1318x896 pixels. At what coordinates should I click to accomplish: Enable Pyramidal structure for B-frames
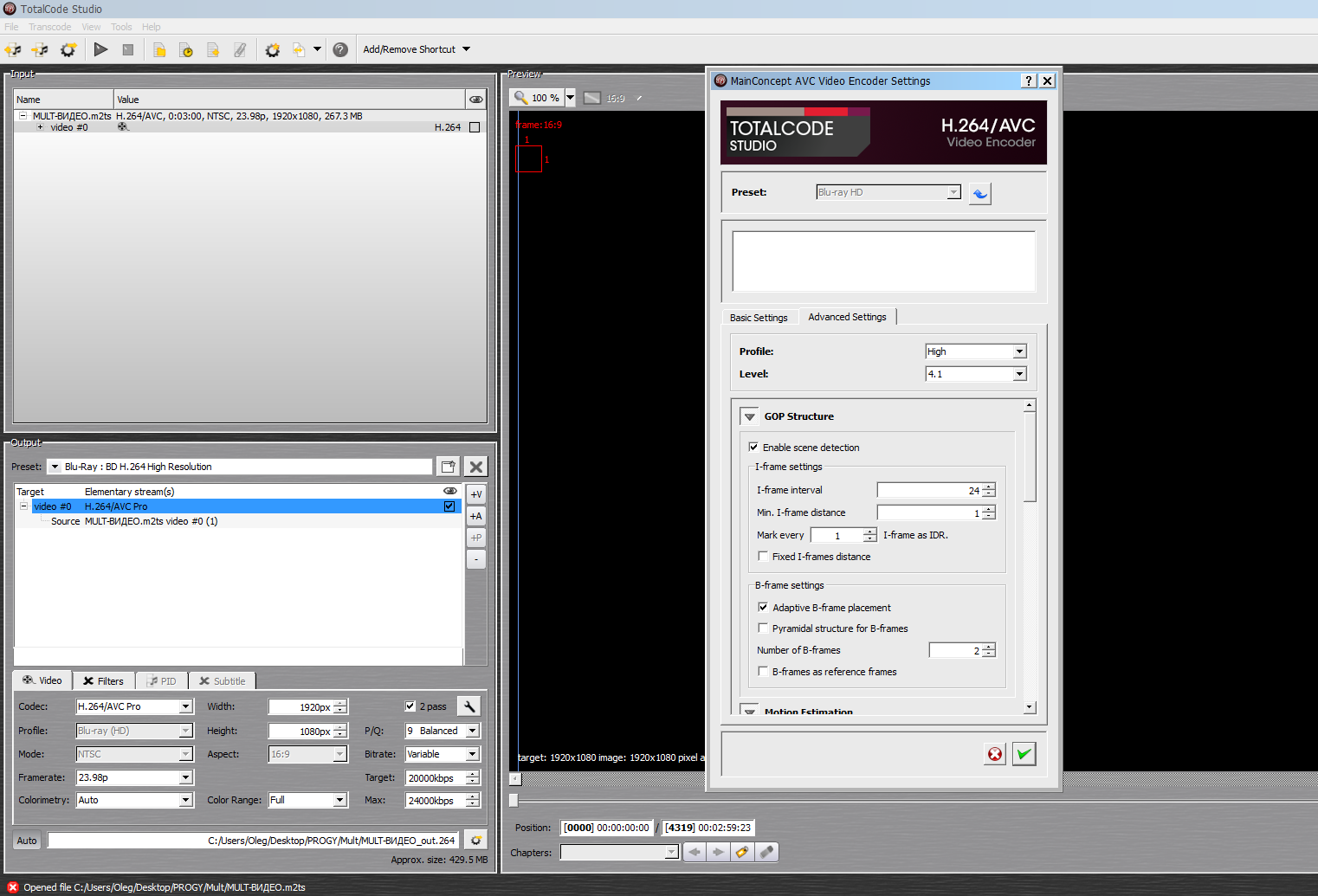click(x=763, y=628)
